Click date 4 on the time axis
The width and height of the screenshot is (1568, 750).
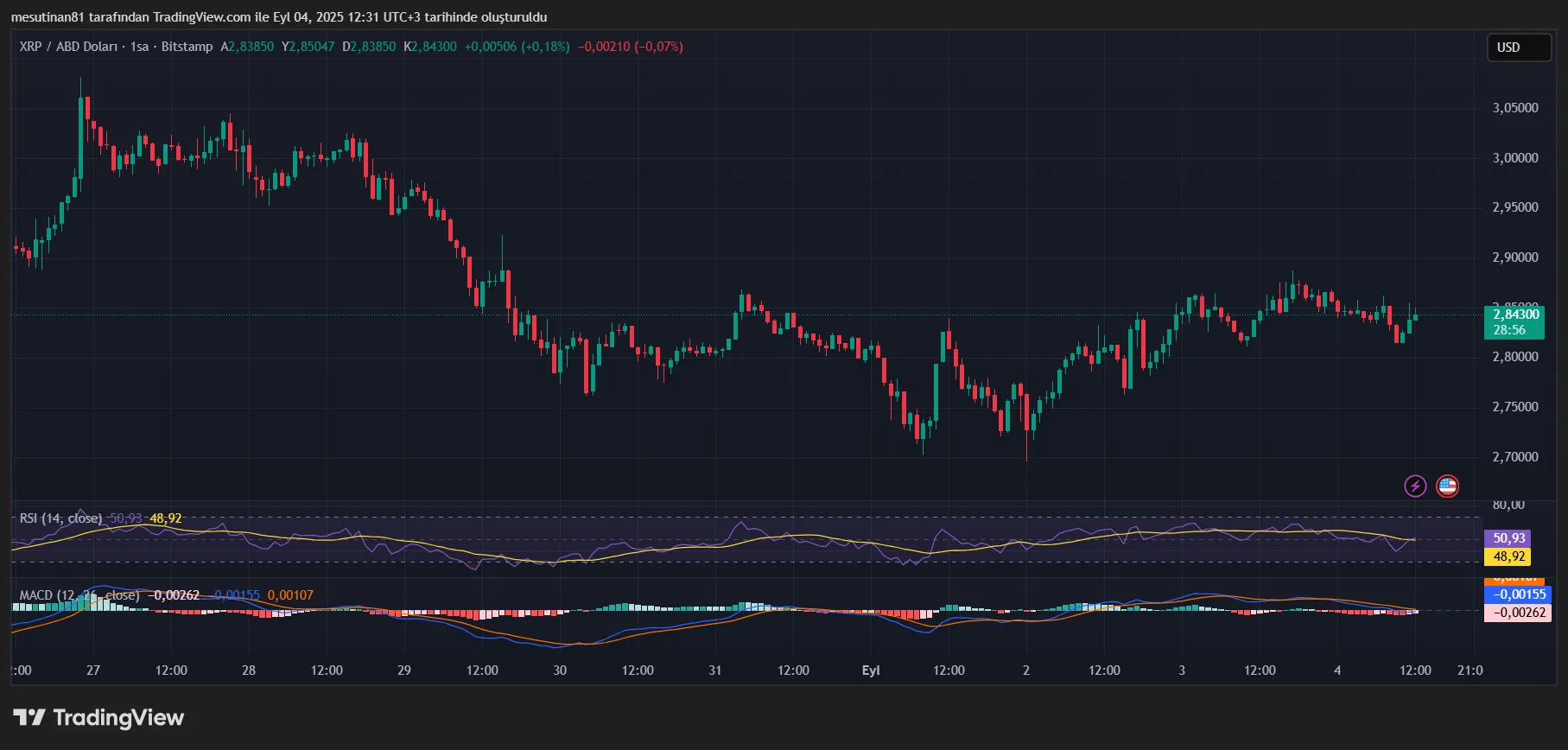tap(1337, 671)
